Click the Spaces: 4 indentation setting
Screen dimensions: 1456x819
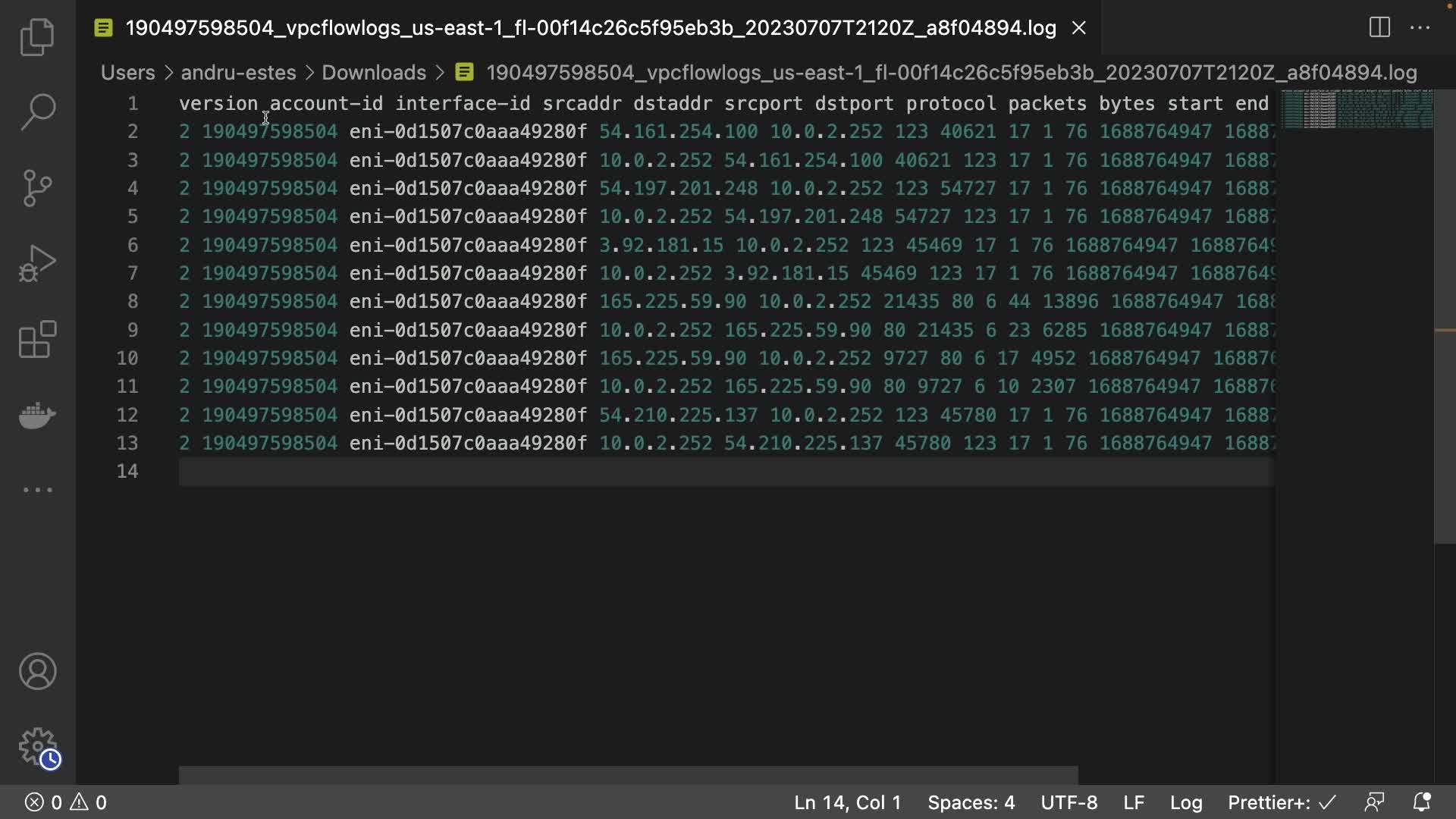(x=971, y=802)
